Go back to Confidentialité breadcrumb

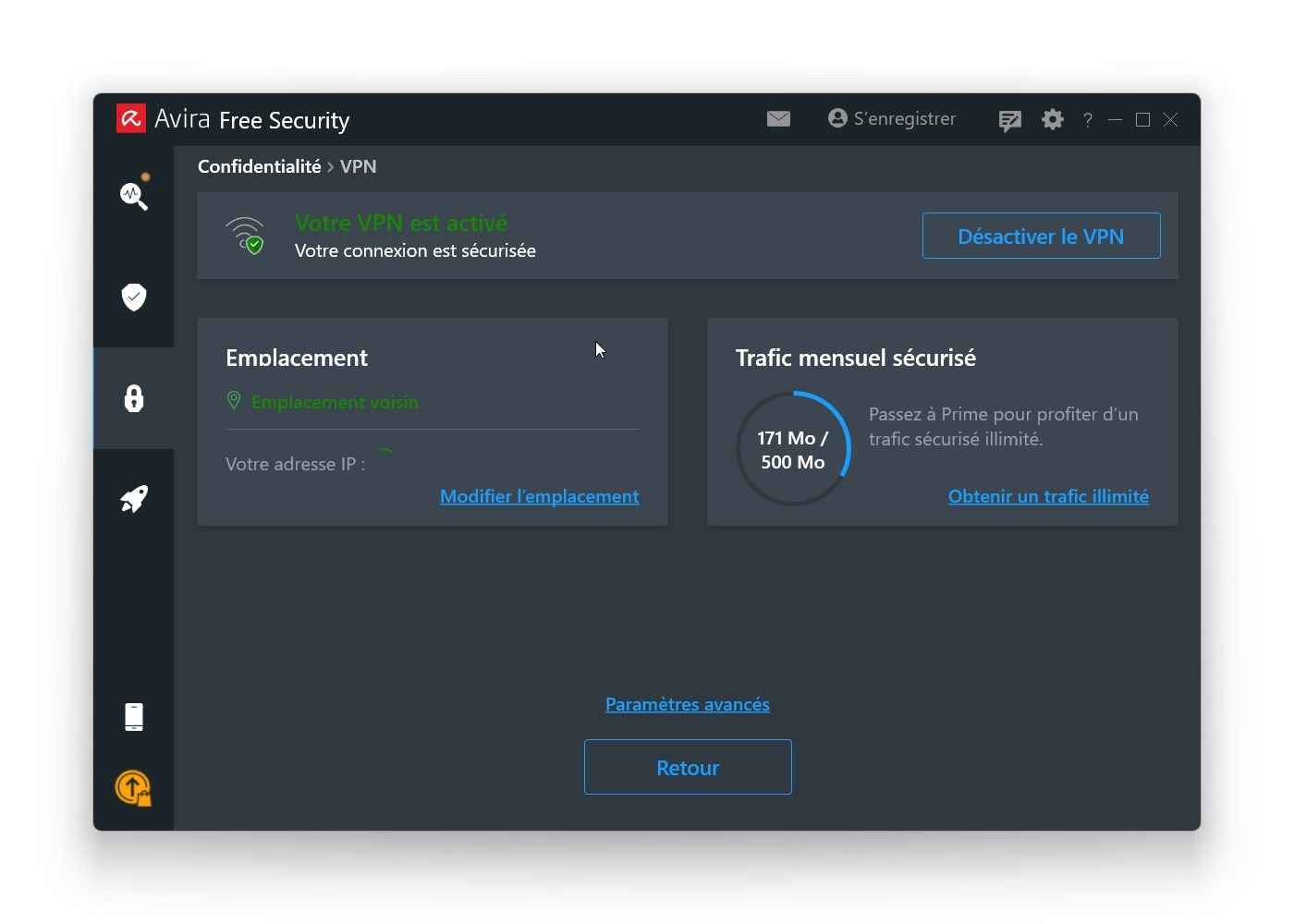[260, 166]
